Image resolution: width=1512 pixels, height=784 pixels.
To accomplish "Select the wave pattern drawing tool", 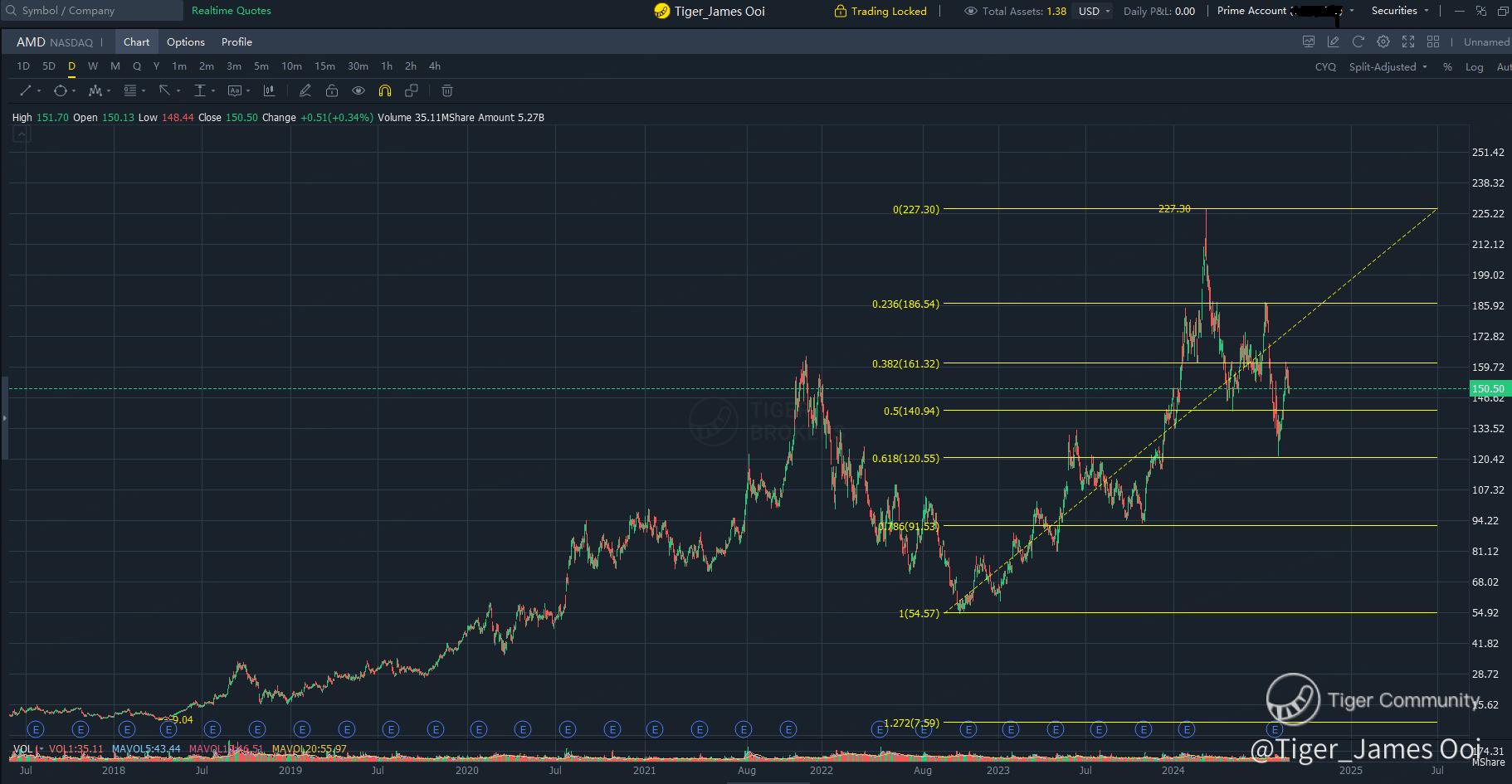I will [x=95, y=90].
